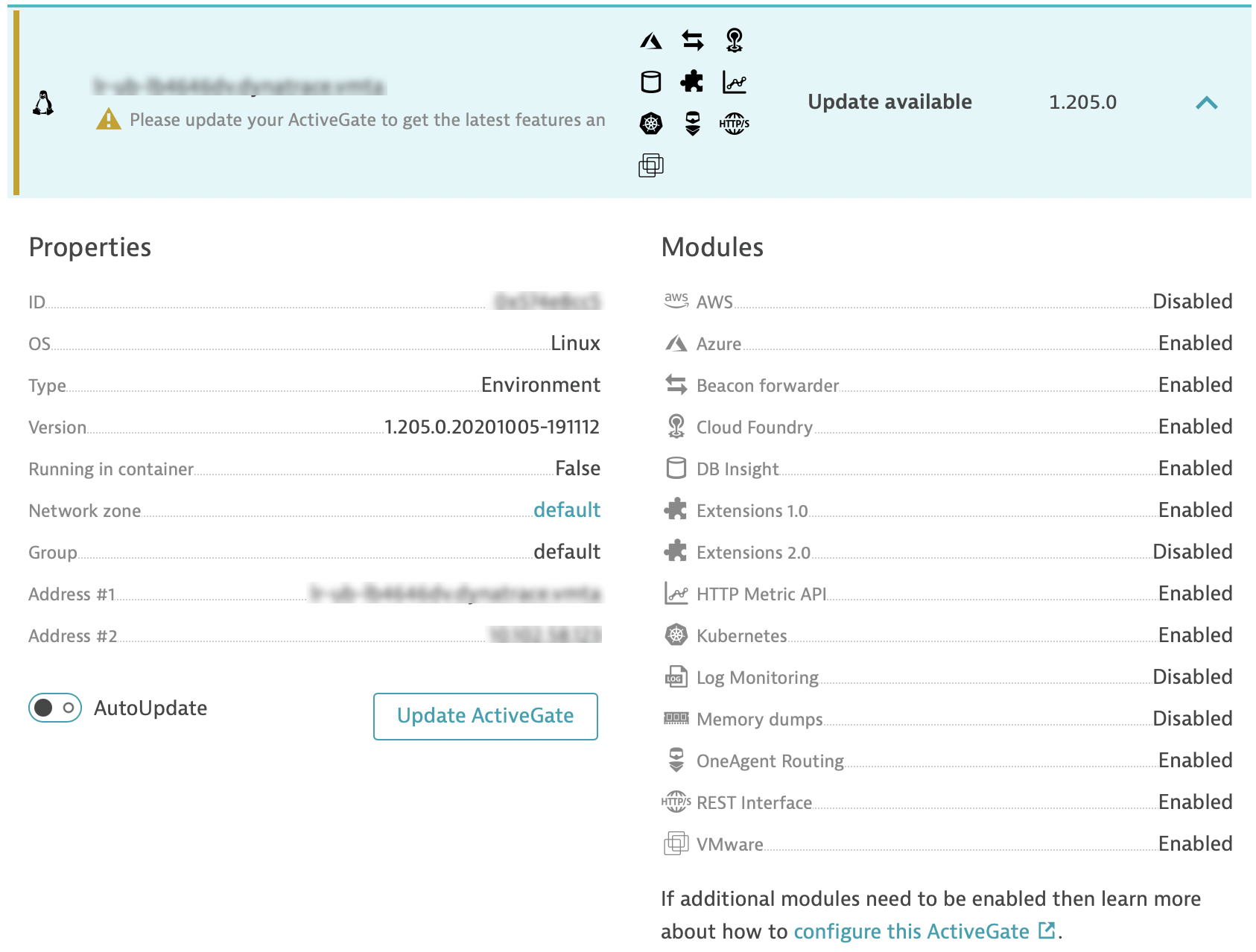Click the Cloud Foundry icon in the Modules list
This screenshot has width=1256, height=952.
[x=676, y=426]
